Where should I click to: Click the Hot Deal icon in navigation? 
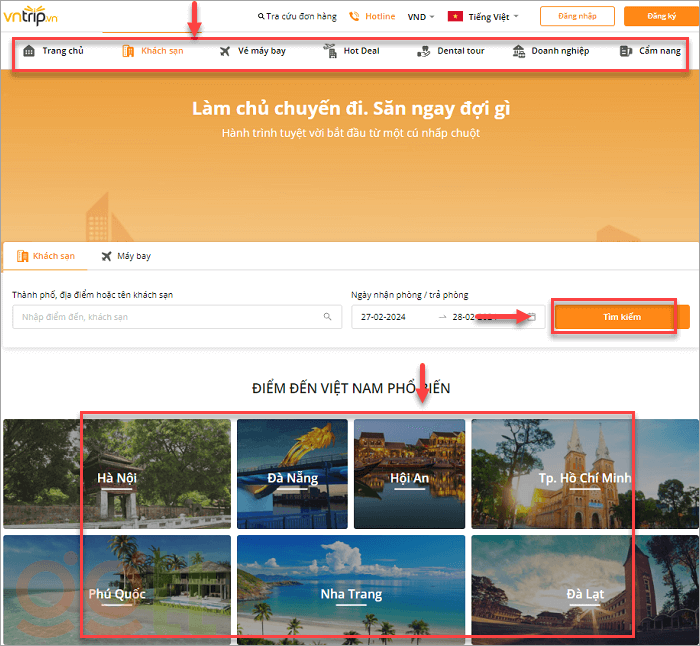(331, 51)
